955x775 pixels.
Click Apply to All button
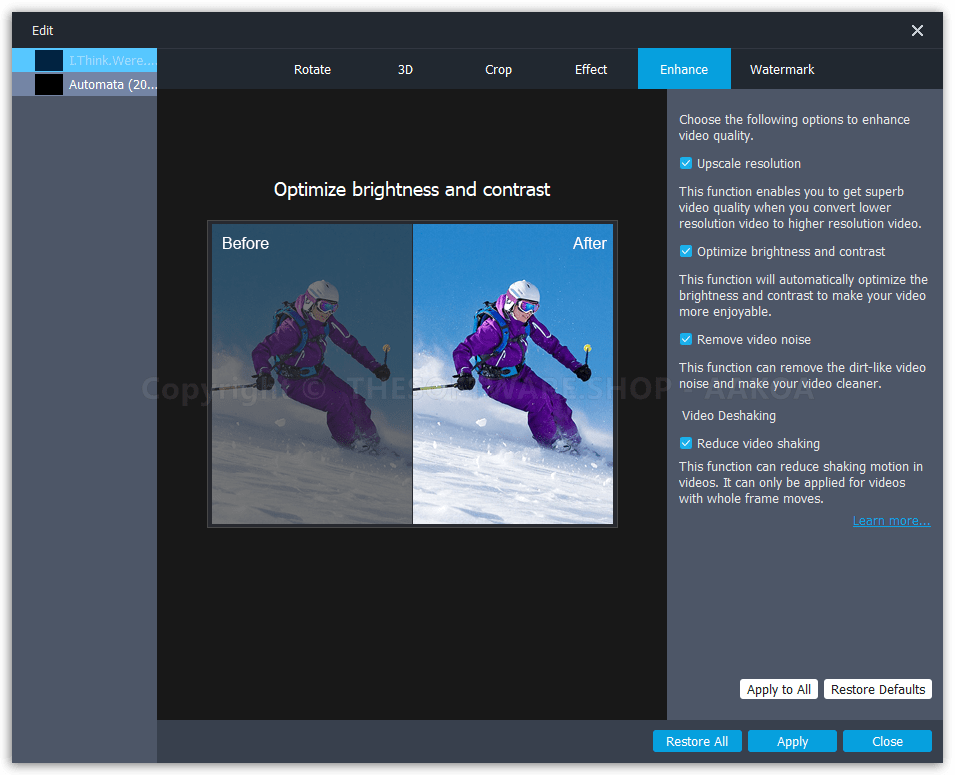point(778,689)
